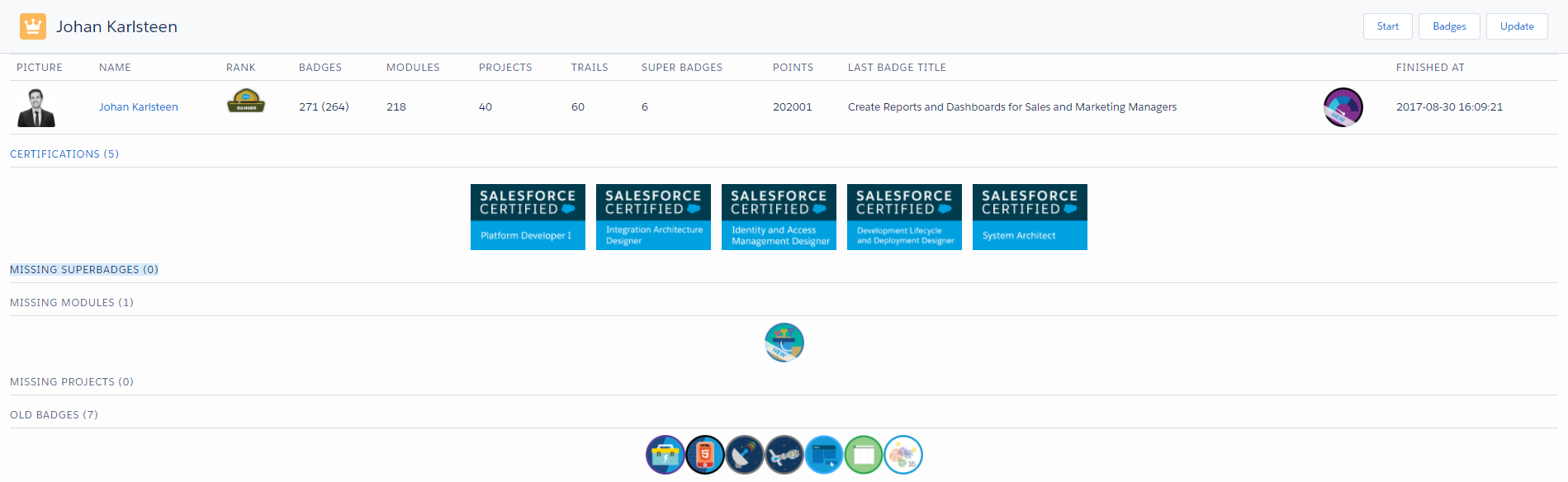Viewport: 1568px width, 482px height.
Task: Open the Johan Karlsteen name link
Action: (139, 107)
